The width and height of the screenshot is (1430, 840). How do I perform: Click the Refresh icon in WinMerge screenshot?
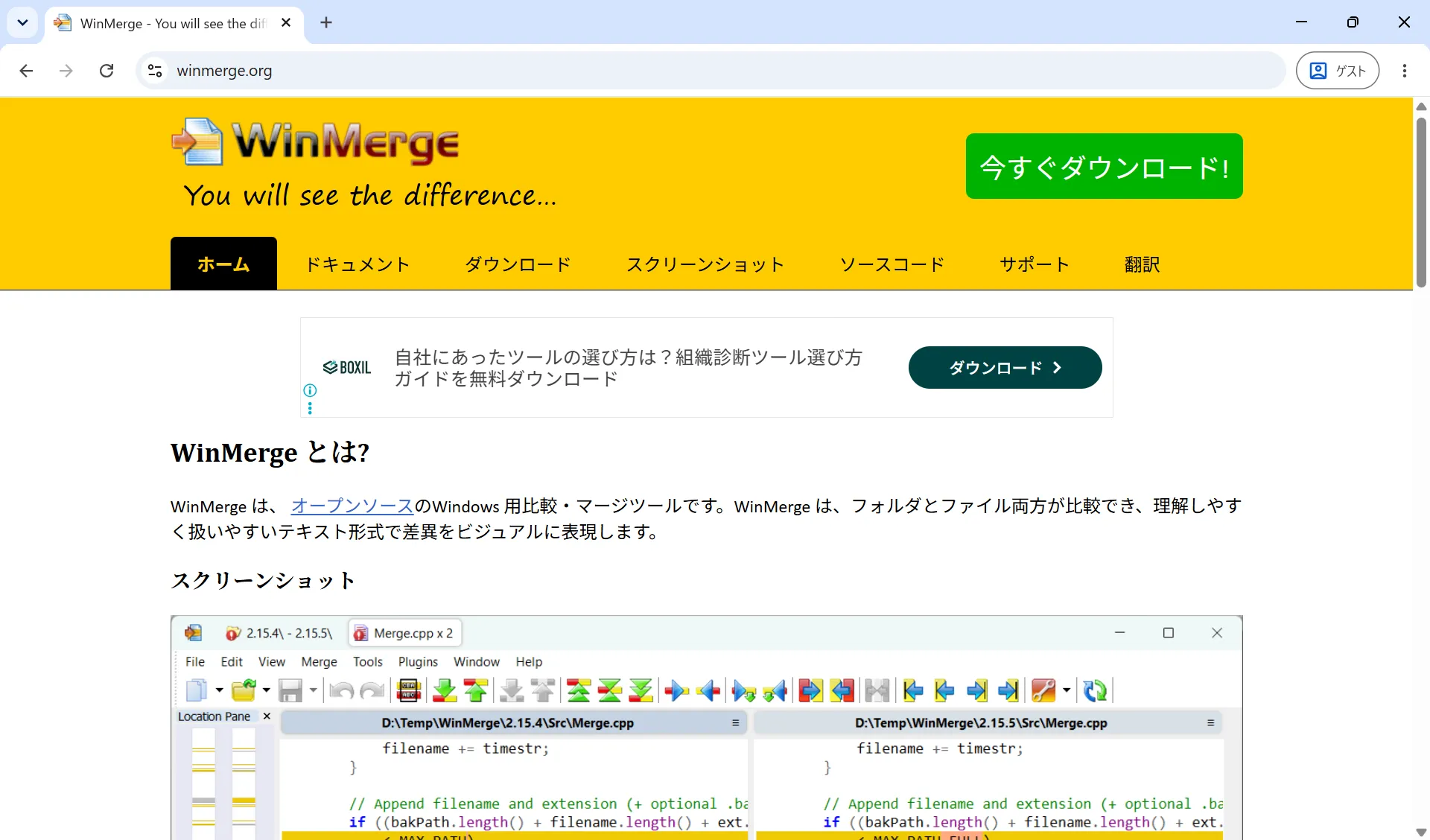(x=1095, y=690)
